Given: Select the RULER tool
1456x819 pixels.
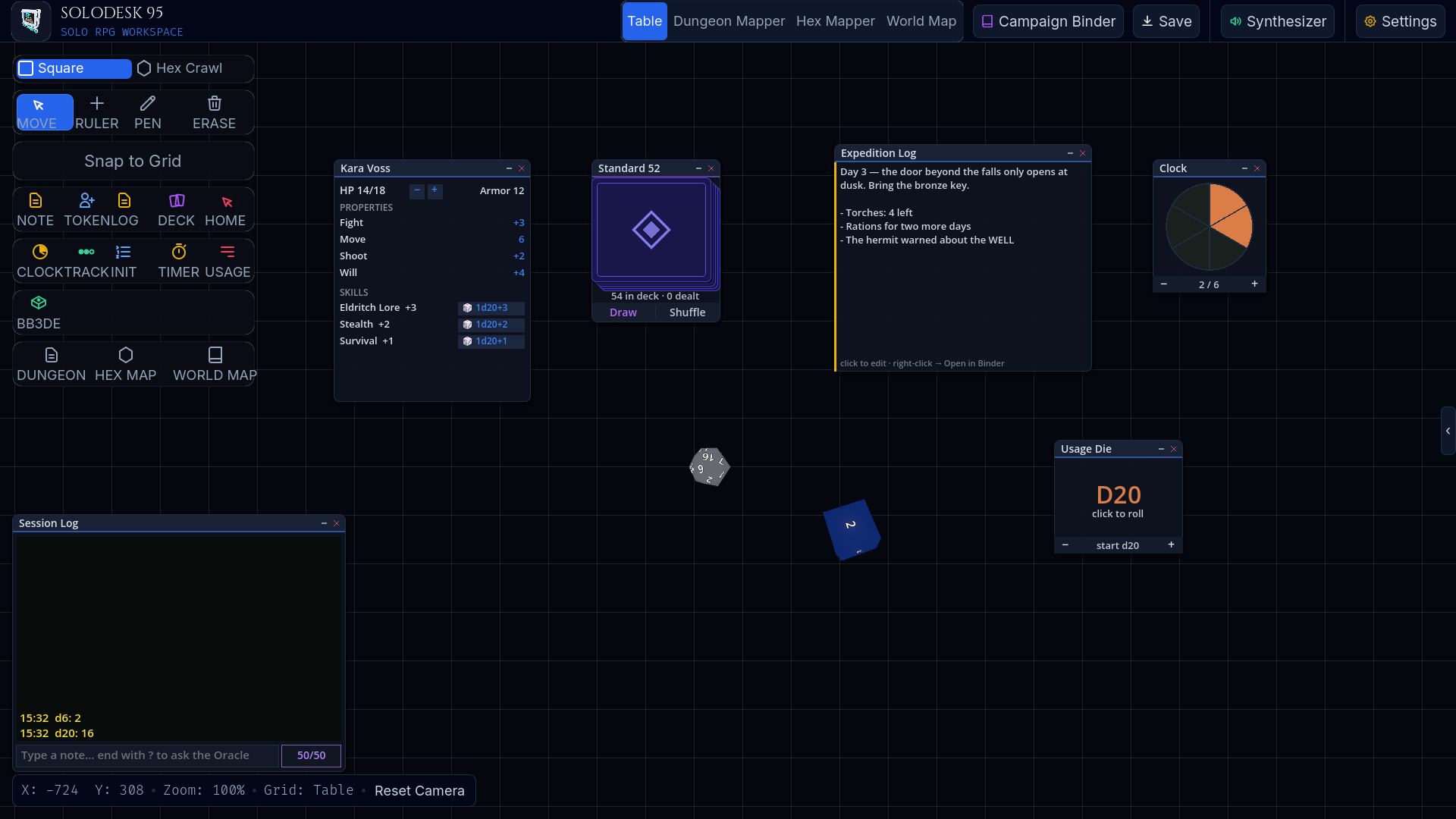Looking at the screenshot, I should (97, 112).
